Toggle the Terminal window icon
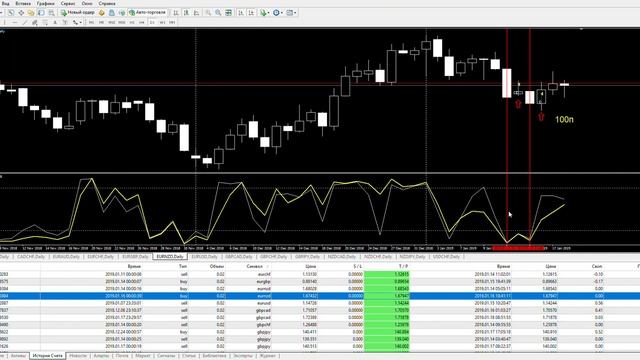640x360 pixels. pyautogui.click(x=41, y=13)
